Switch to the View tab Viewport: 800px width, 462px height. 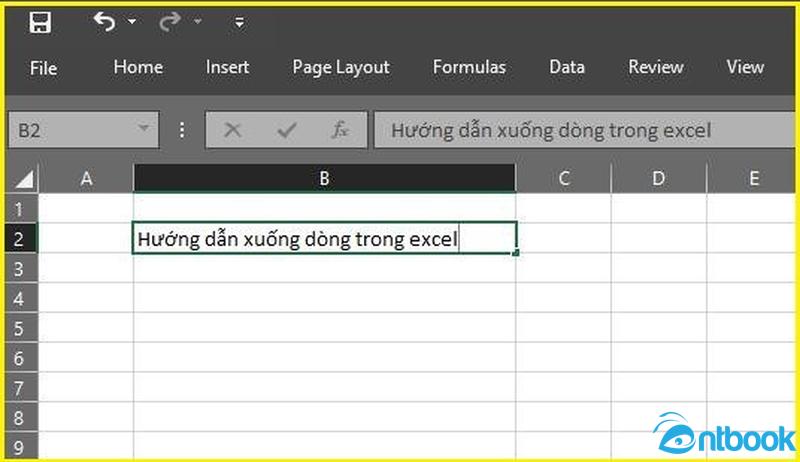point(745,67)
